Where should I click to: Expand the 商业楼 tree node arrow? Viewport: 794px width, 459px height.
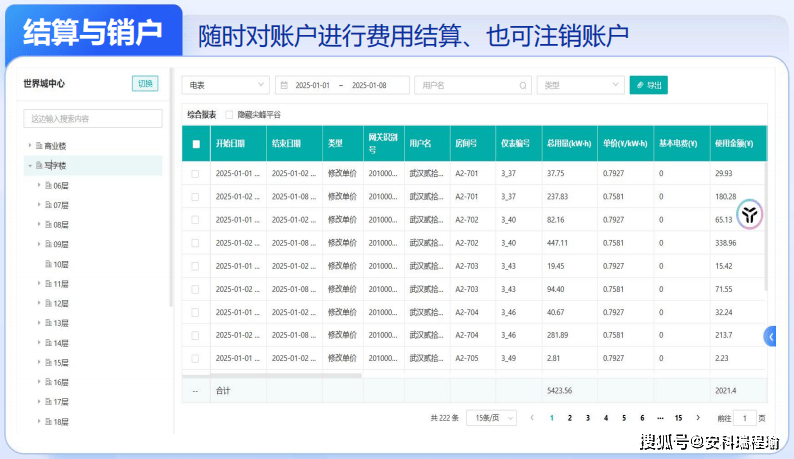29,146
